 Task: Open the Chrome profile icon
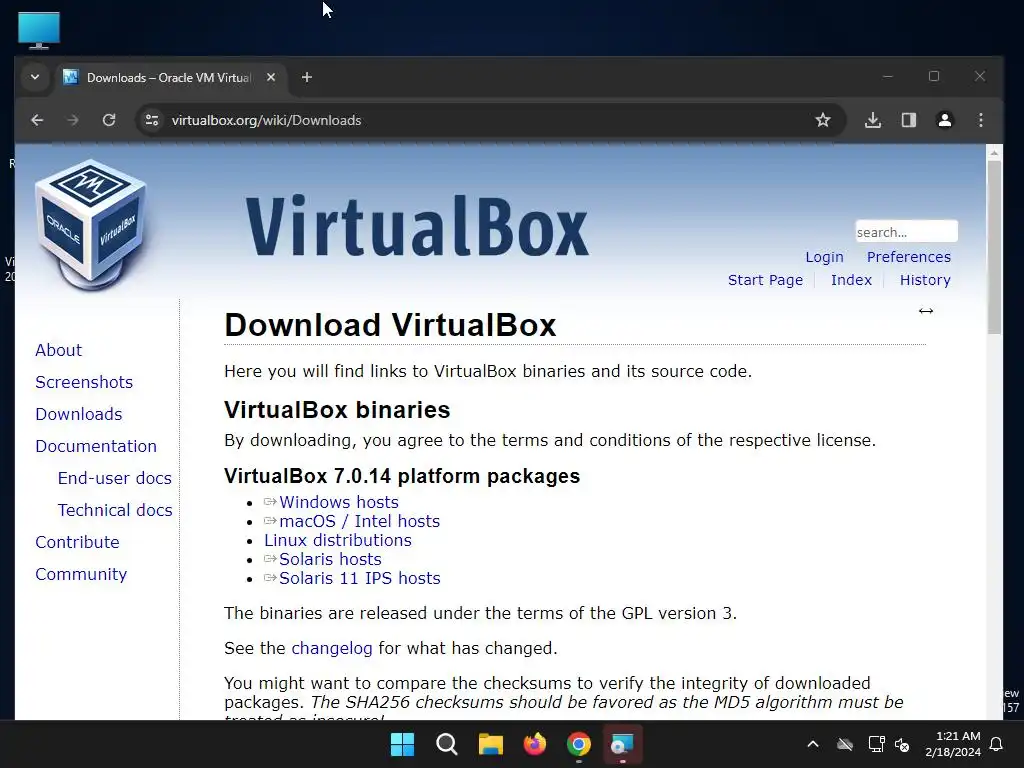(944, 120)
